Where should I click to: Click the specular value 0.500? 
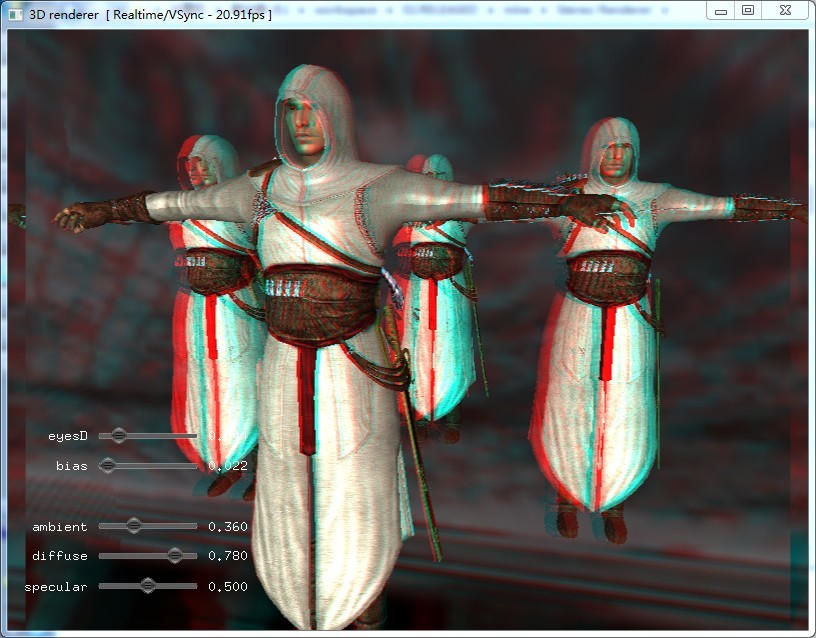tap(228, 587)
